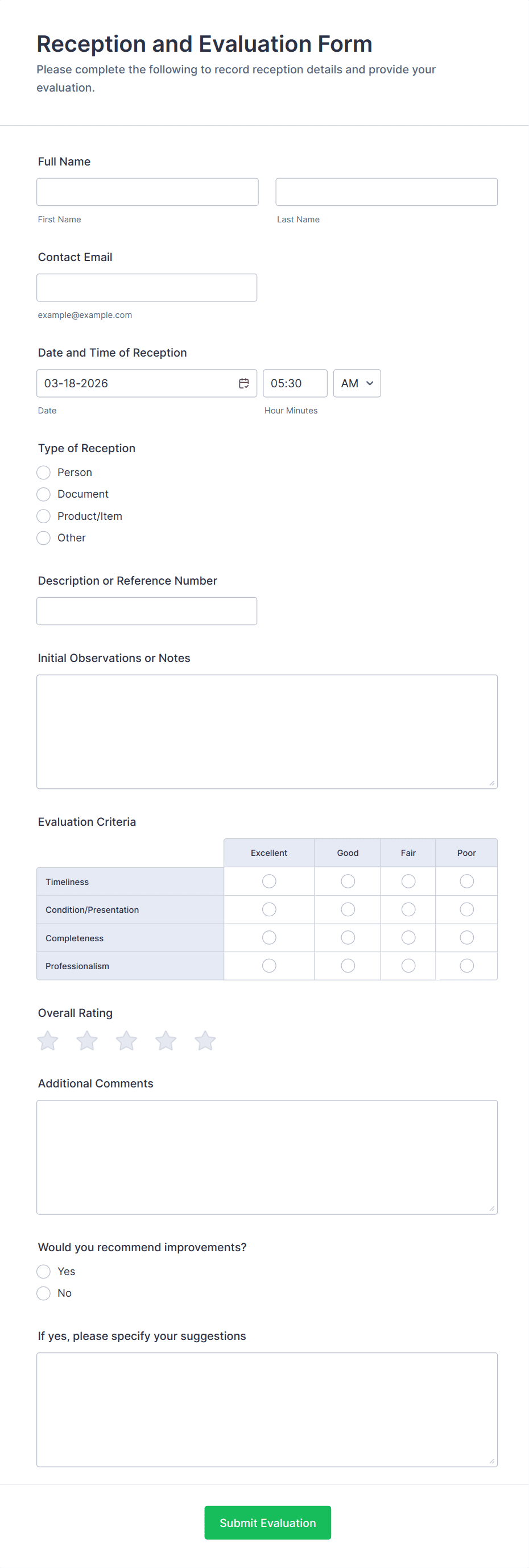The width and height of the screenshot is (529, 1568).
Task: Rate one star in Overall Rating
Action: [x=48, y=1041]
